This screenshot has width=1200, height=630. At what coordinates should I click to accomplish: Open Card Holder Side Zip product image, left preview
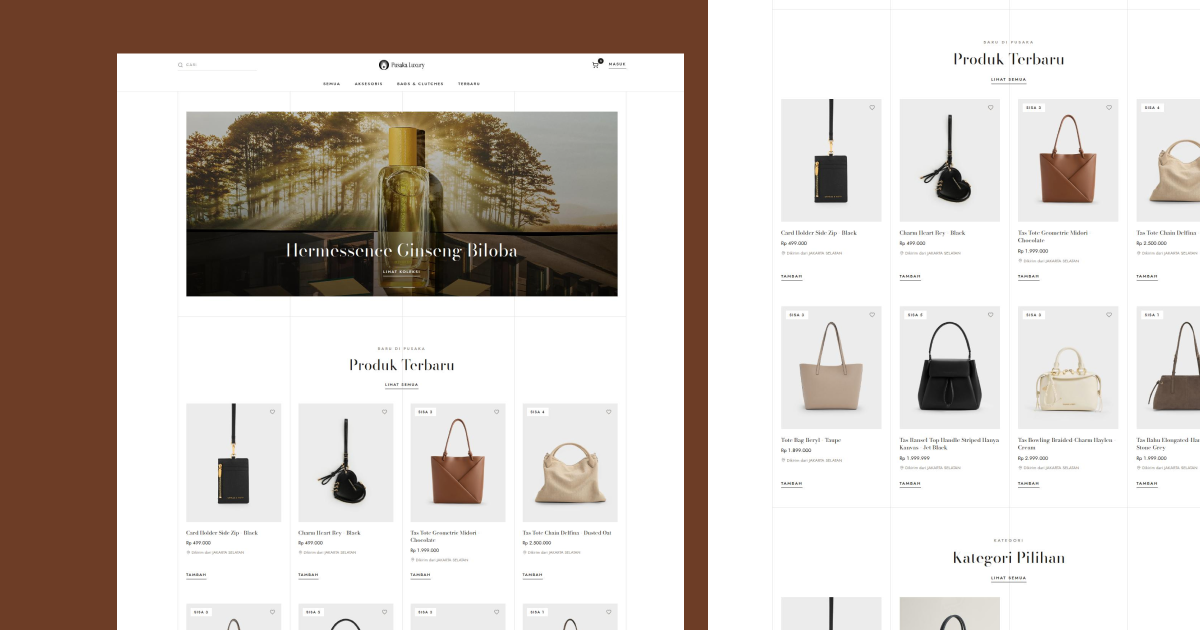[x=233, y=463]
